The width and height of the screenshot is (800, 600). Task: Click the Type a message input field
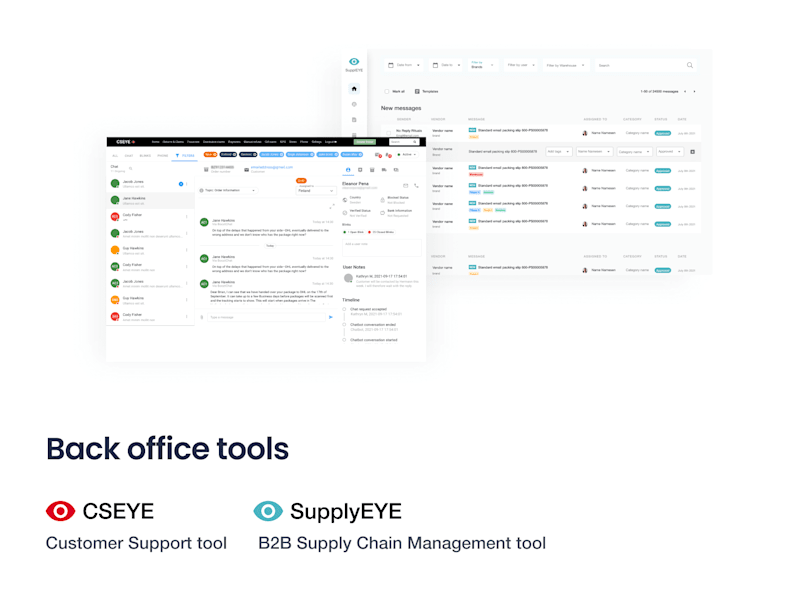tap(266, 317)
